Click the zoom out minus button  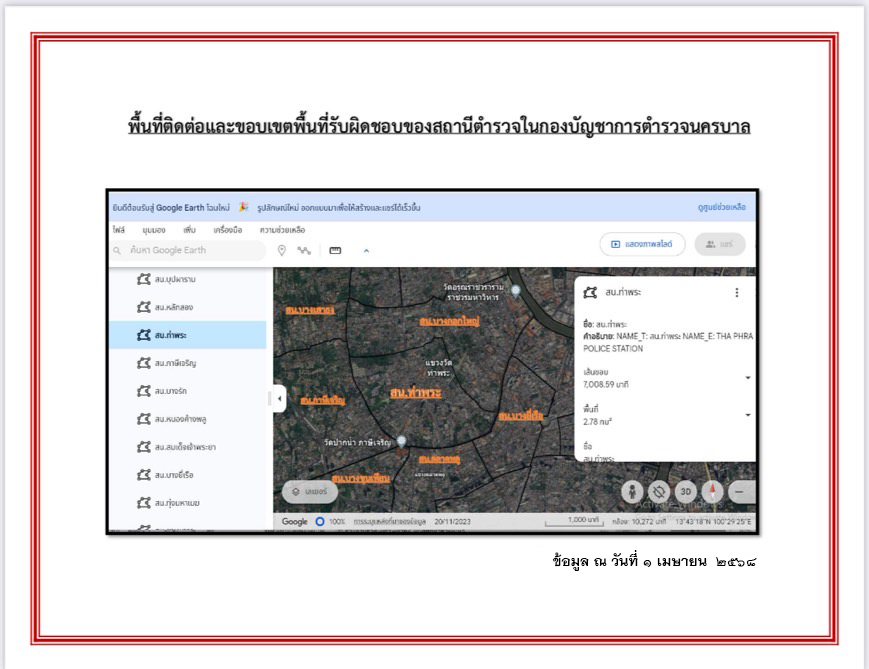(740, 492)
